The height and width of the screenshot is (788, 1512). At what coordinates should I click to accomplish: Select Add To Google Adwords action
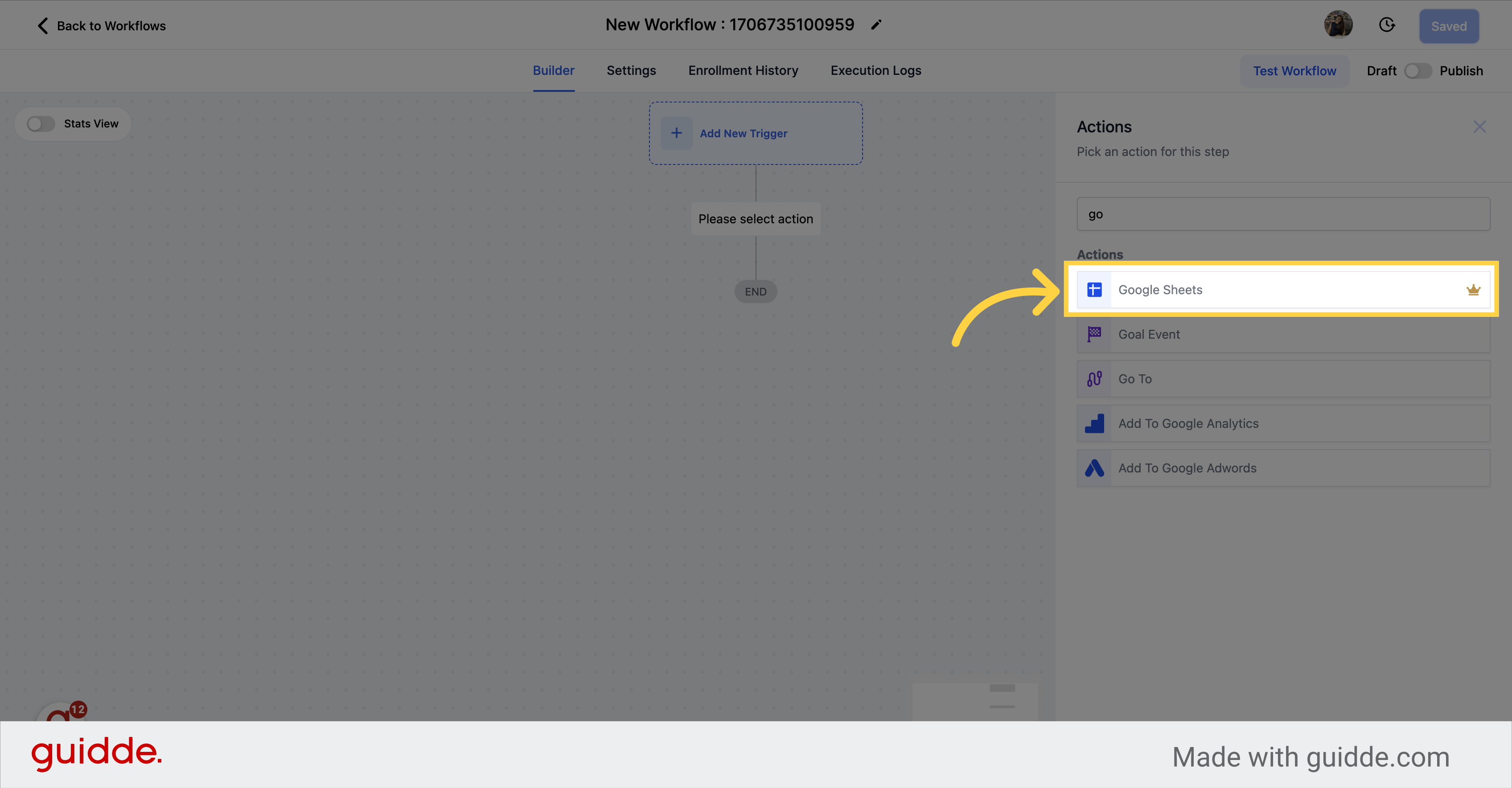pyautogui.click(x=1283, y=468)
